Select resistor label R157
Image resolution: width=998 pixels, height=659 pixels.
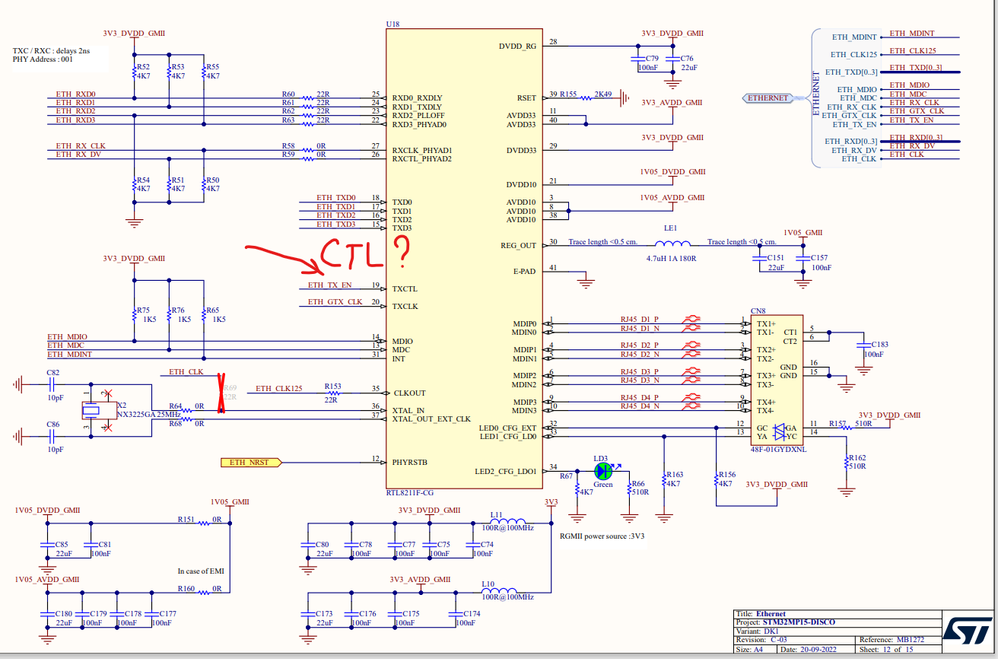837,423
